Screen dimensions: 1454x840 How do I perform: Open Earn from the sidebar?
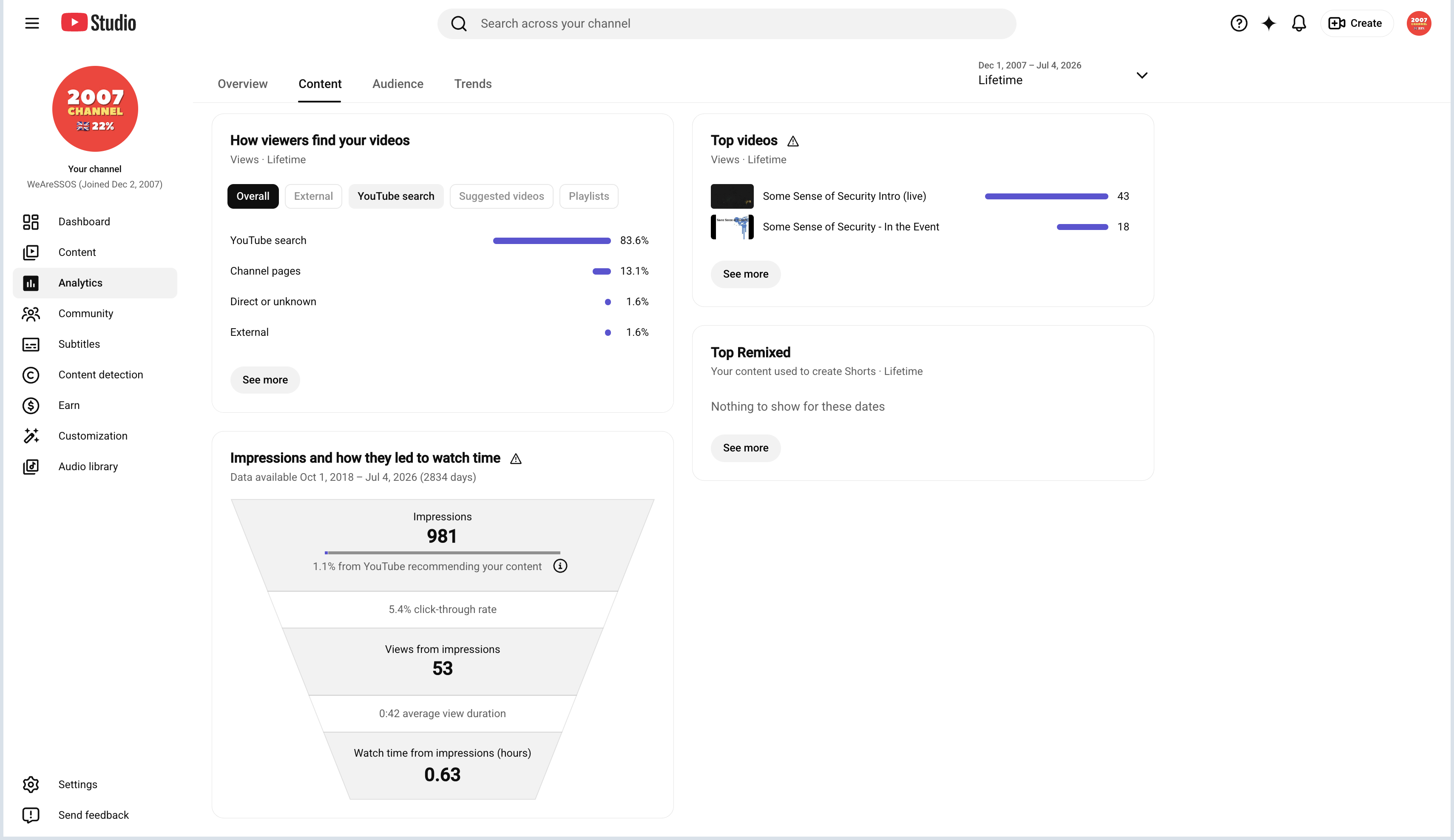point(95,405)
